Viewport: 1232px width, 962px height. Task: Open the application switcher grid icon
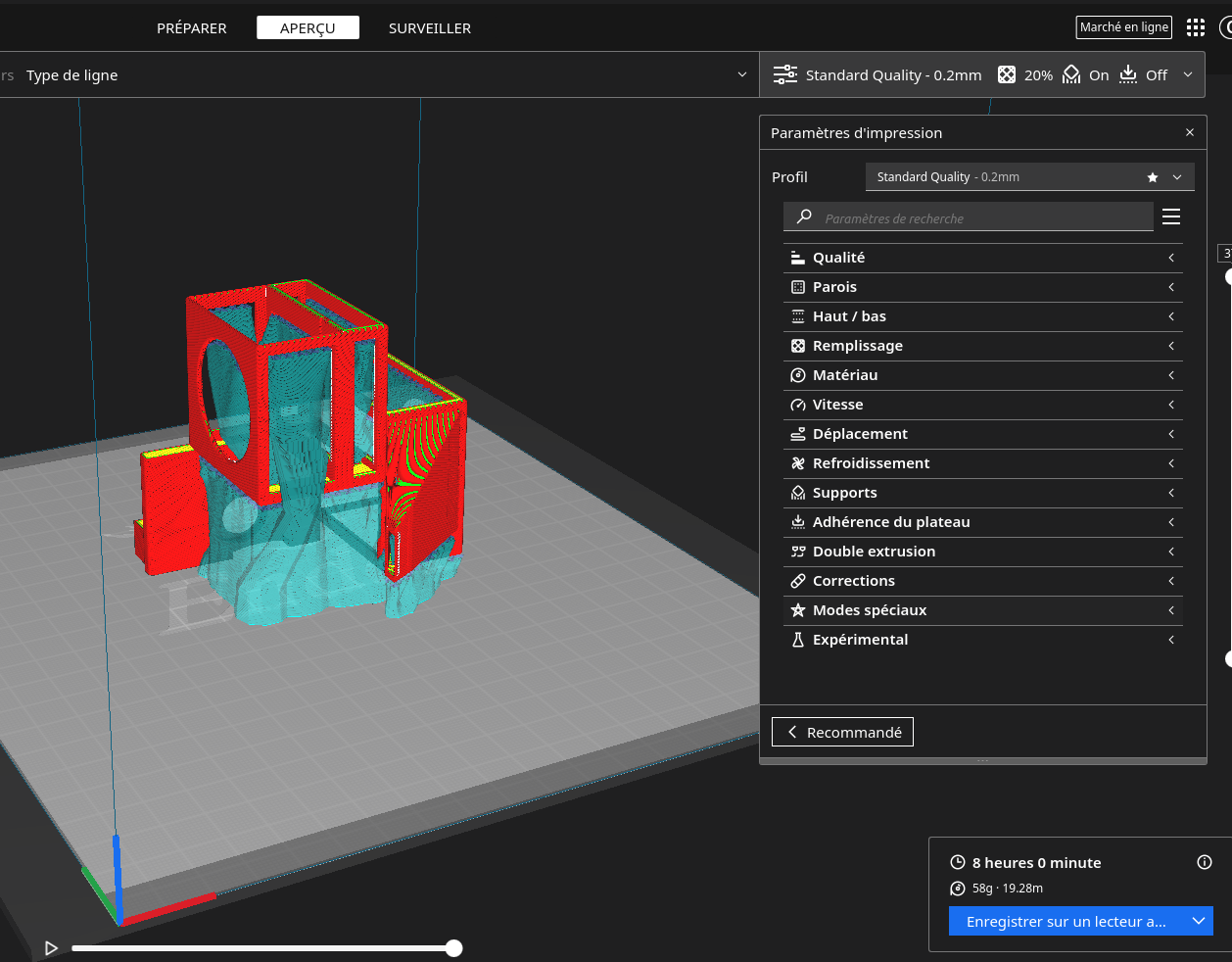tap(1196, 27)
